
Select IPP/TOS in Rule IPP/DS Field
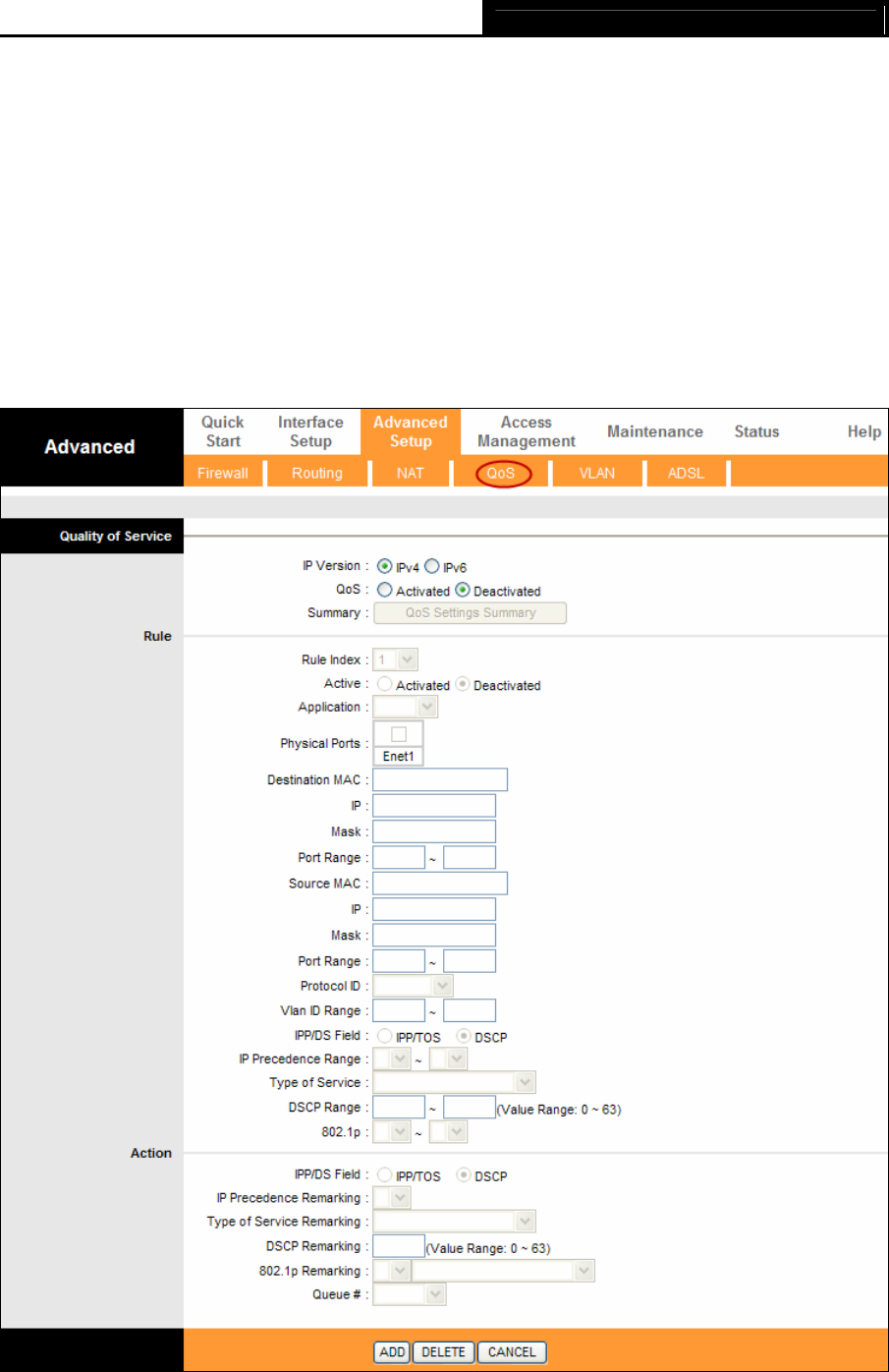point(385,1037)
